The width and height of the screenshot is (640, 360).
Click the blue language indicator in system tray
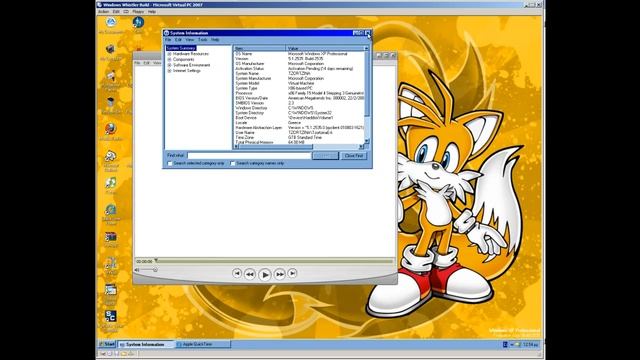(x=505, y=345)
